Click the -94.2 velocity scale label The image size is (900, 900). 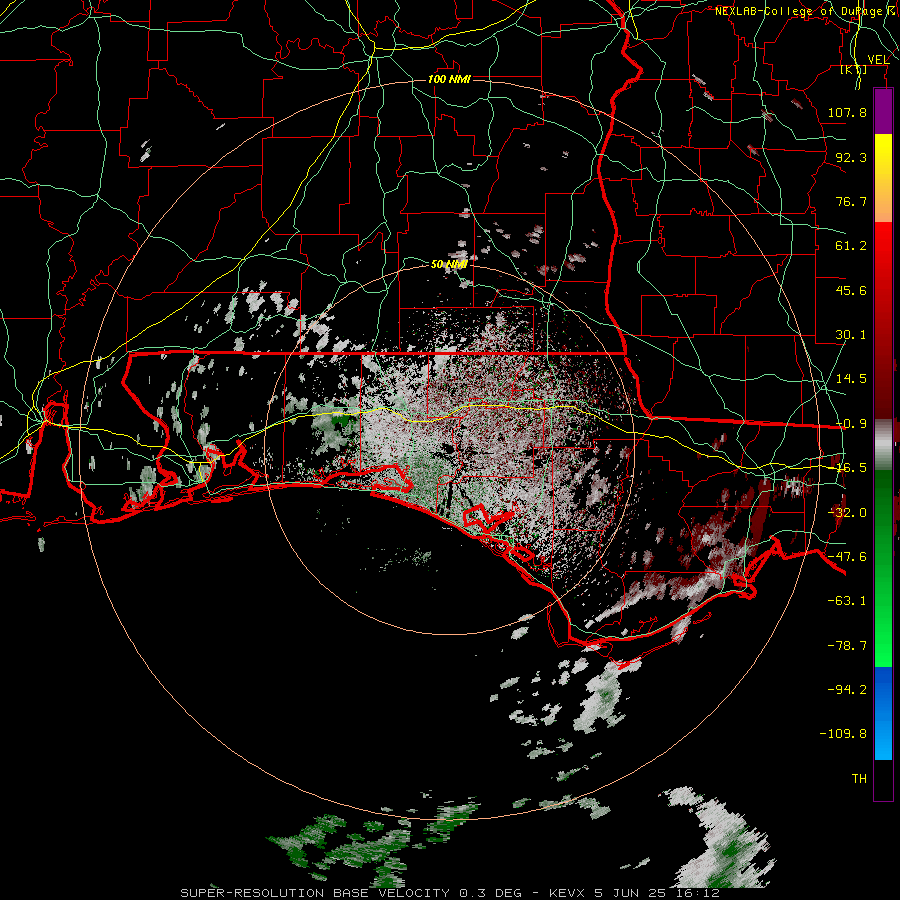point(847,689)
